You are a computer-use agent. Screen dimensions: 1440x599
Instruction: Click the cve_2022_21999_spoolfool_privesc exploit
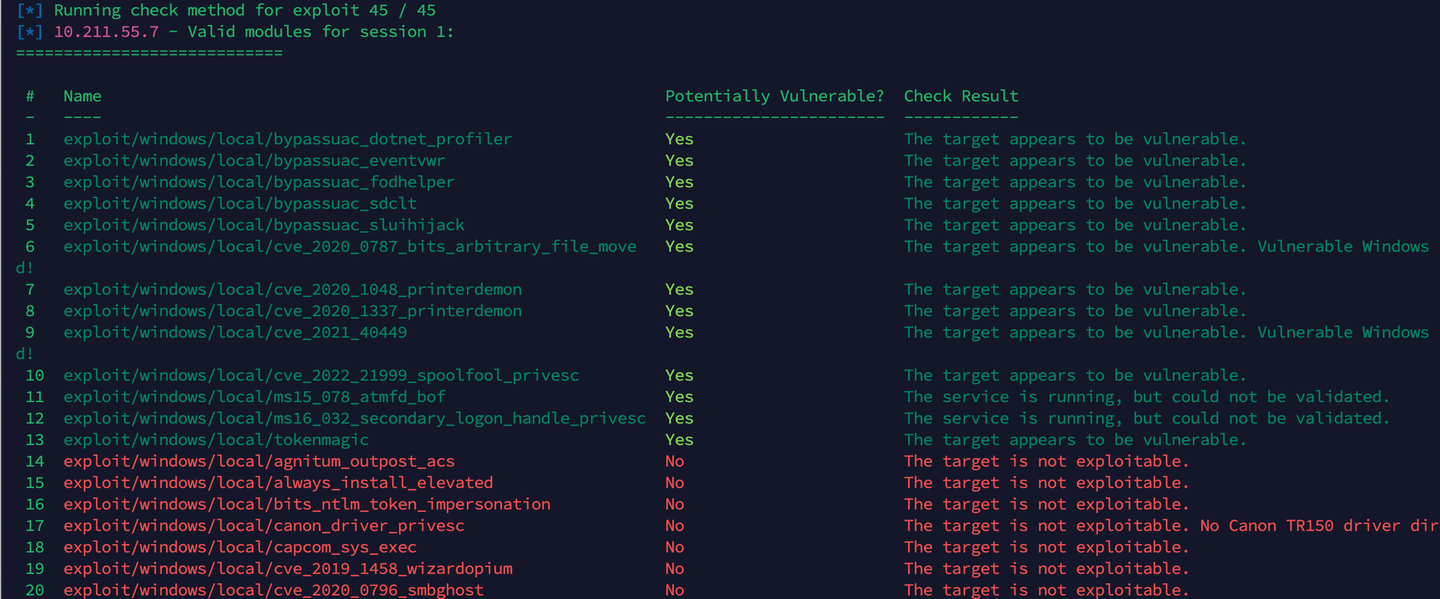coord(321,376)
